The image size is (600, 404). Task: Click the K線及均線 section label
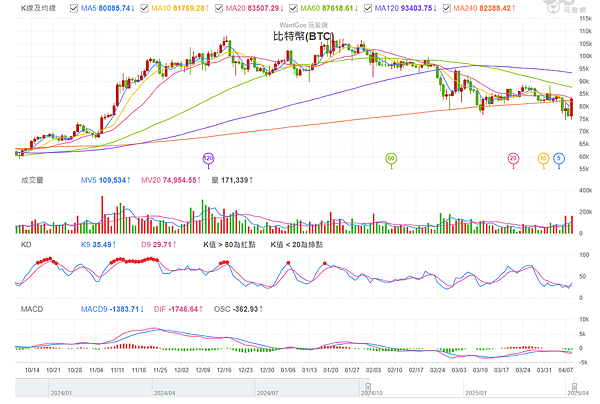pos(38,8)
